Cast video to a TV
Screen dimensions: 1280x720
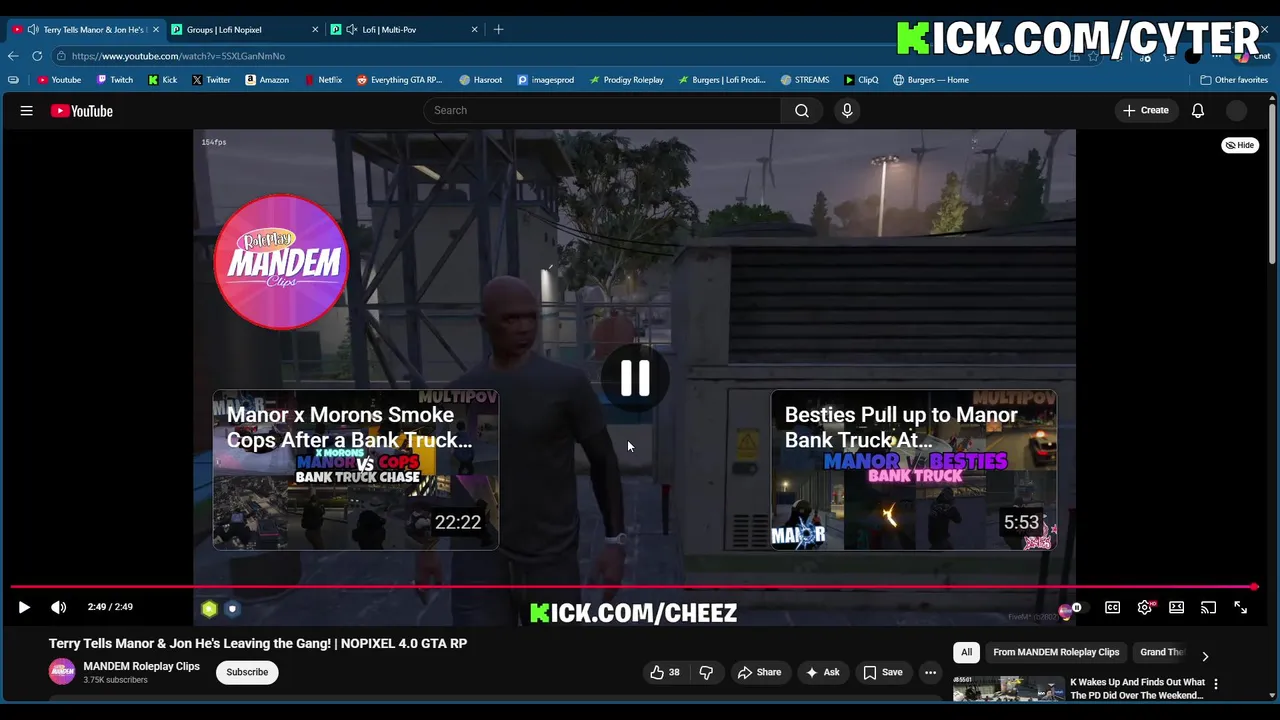[x=1208, y=607]
